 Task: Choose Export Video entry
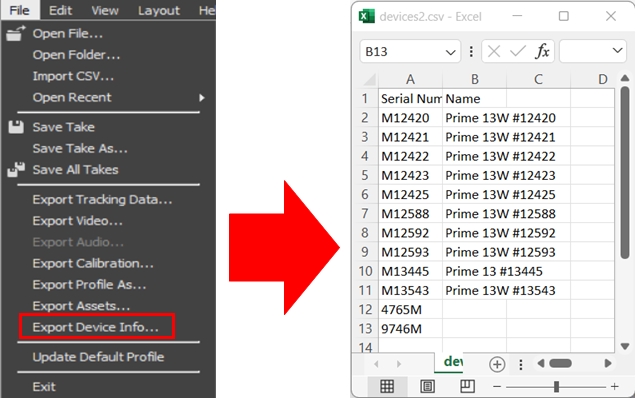click(77, 221)
